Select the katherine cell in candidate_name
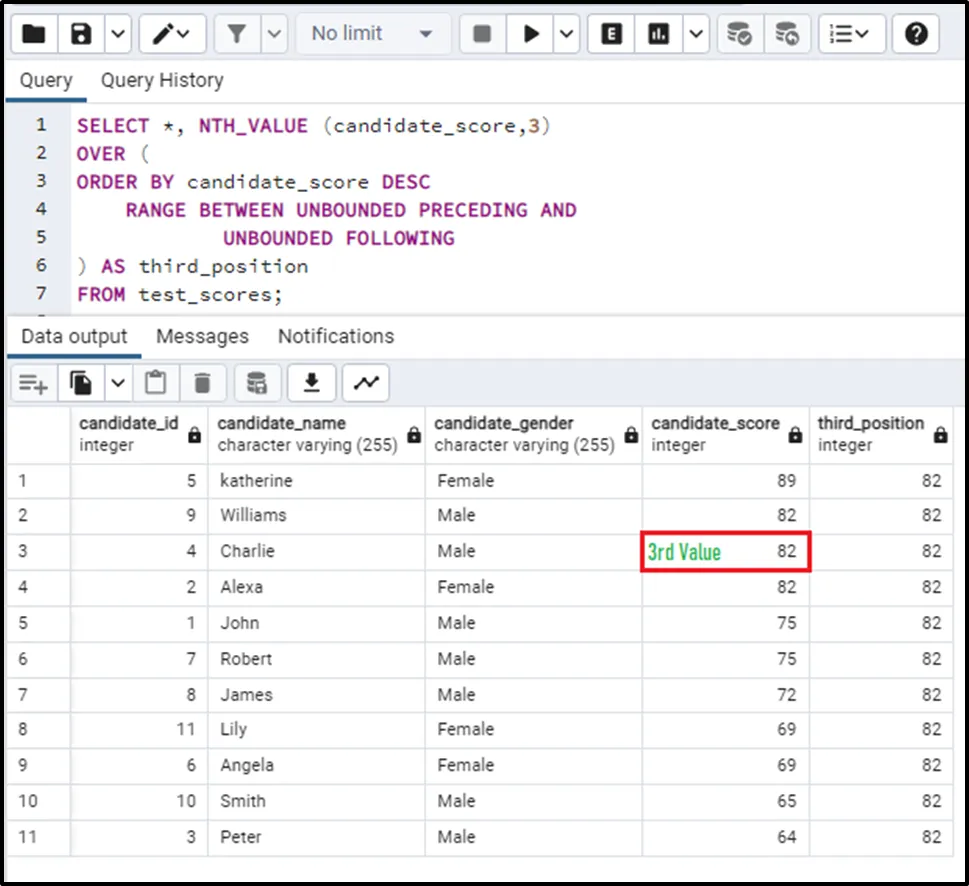 [x=256, y=481]
